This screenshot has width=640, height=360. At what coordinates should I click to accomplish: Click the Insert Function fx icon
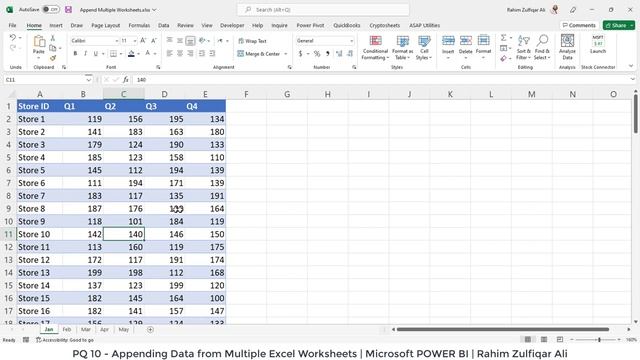point(126,80)
